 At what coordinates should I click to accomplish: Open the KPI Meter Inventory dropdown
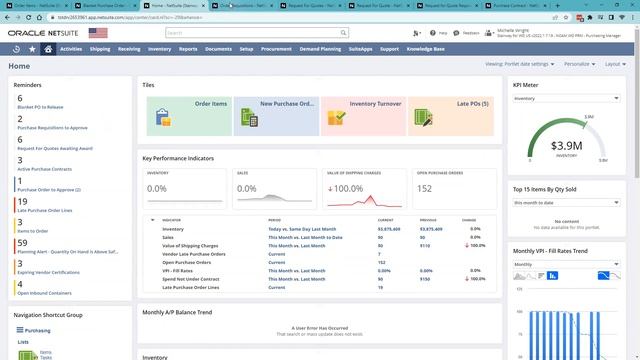click(567, 98)
